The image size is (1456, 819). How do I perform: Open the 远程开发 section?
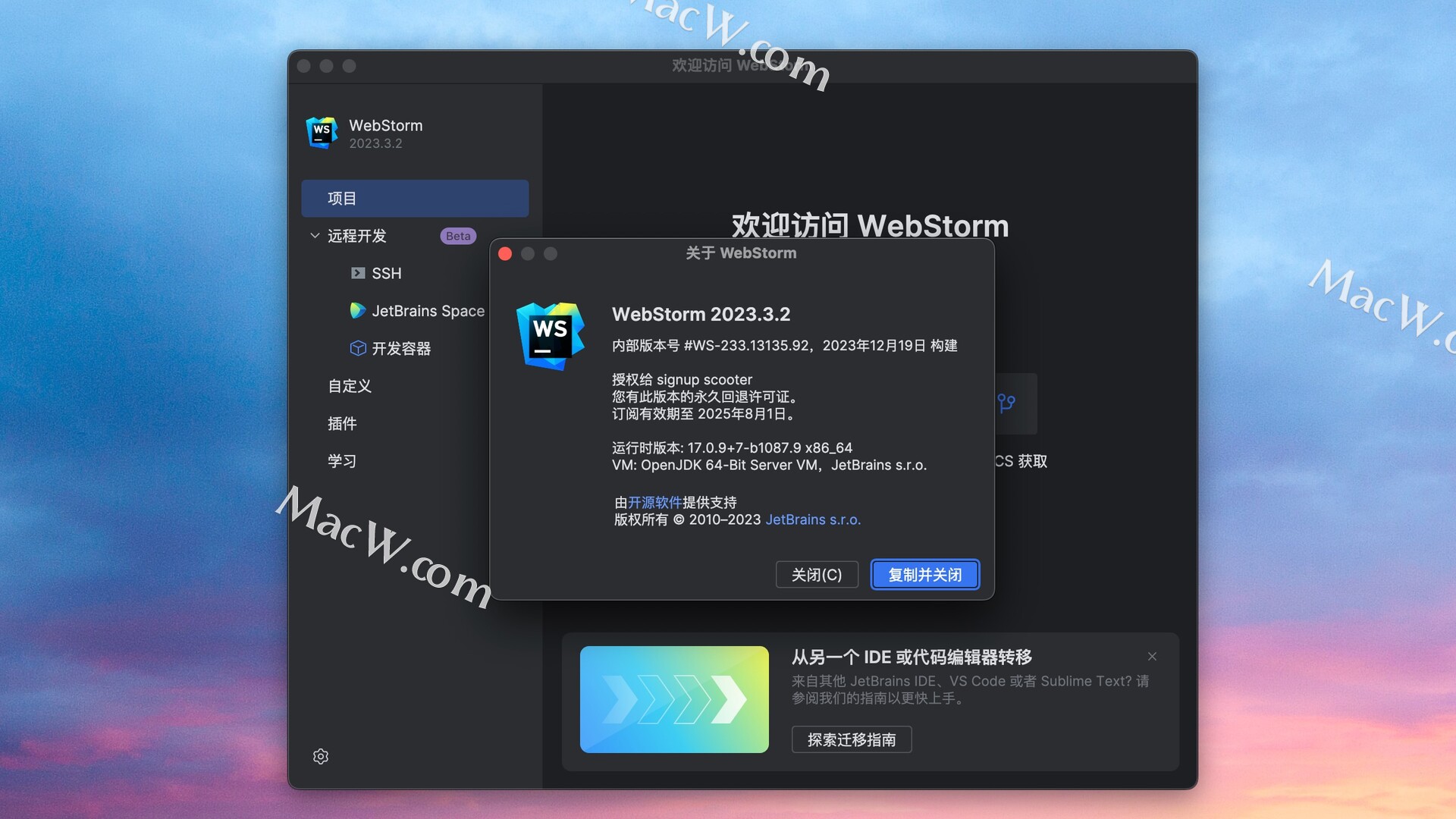[356, 236]
